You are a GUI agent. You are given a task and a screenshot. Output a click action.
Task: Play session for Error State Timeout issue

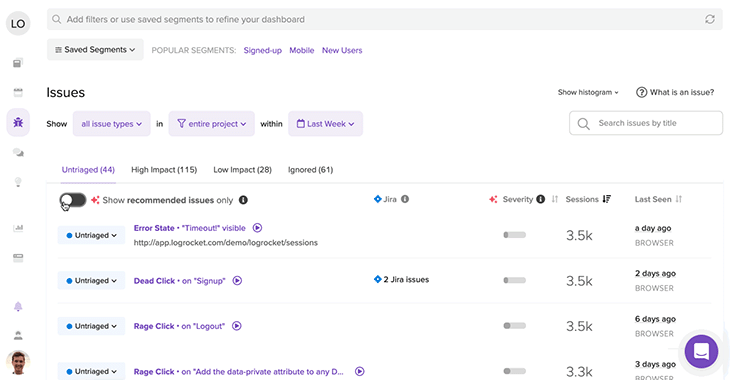pyautogui.click(x=257, y=228)
